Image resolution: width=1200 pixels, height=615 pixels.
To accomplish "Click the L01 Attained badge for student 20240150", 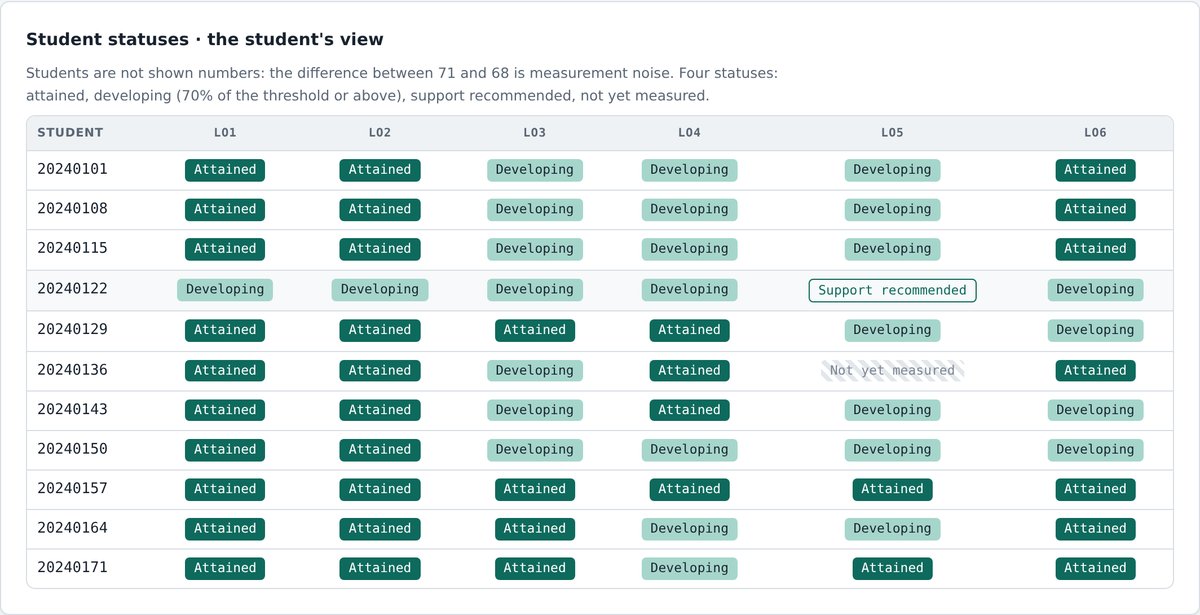I will [x=225, y=450].
